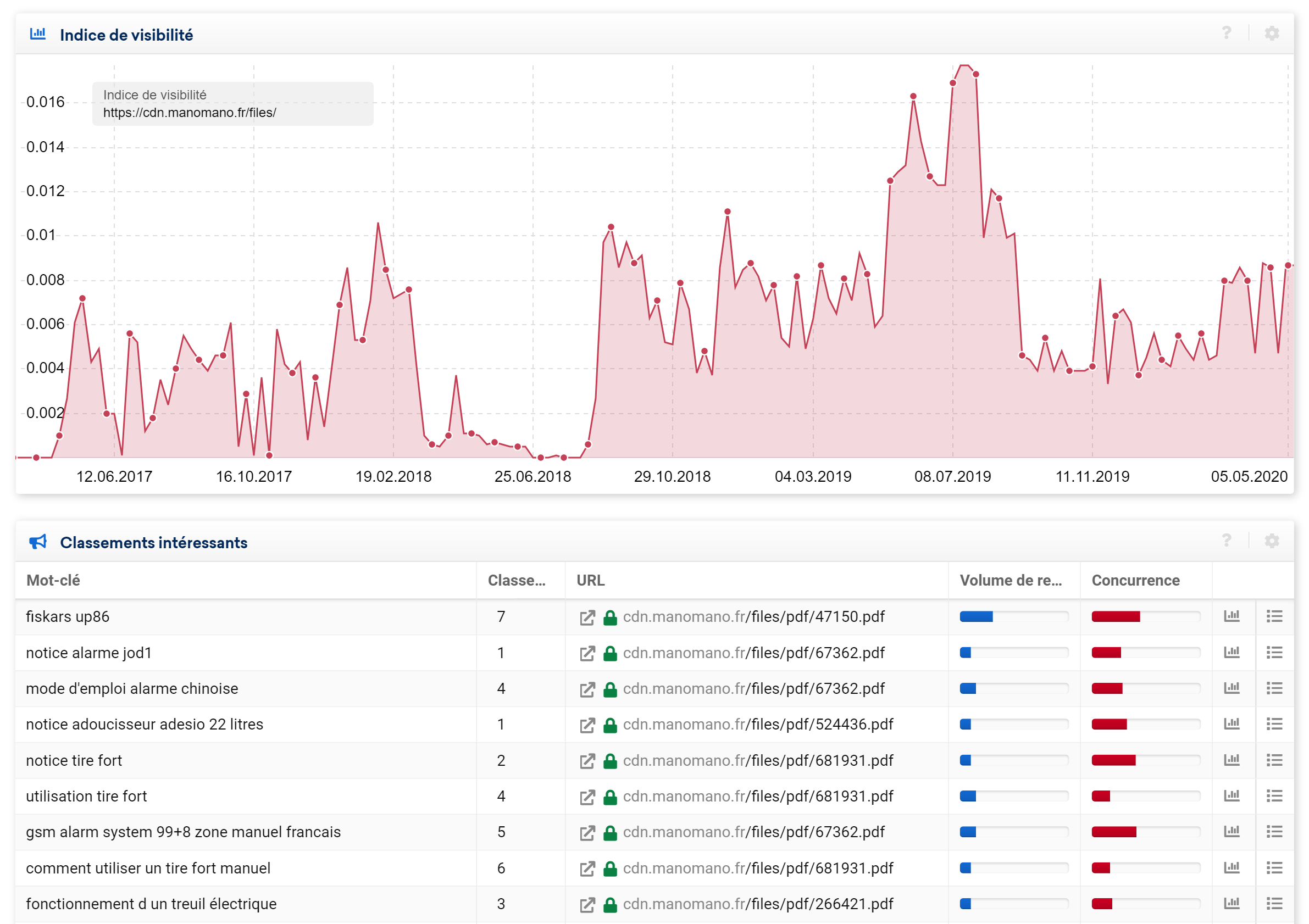This screenshot has width=1309, height=924.
Task: Click chart legend box showing cdn.manomano.fr/files/
Action: coord(232,104)
